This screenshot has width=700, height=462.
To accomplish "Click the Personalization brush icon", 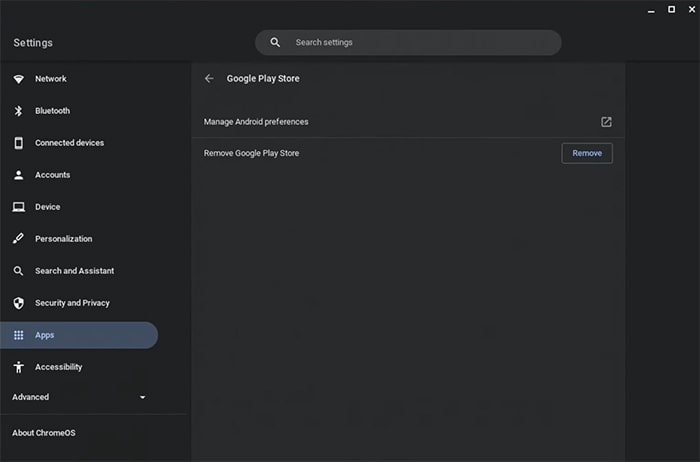I will pos(18,239).
